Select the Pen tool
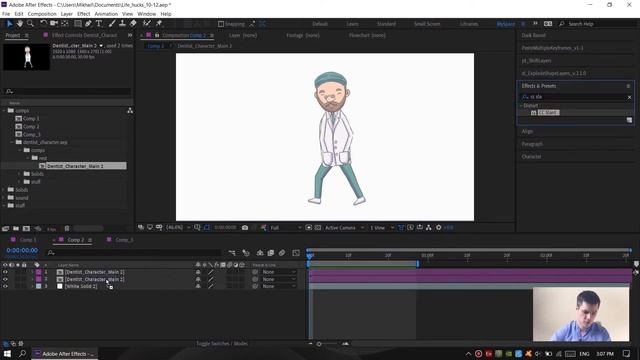The image size is (640, 360). tap(88, 24)
